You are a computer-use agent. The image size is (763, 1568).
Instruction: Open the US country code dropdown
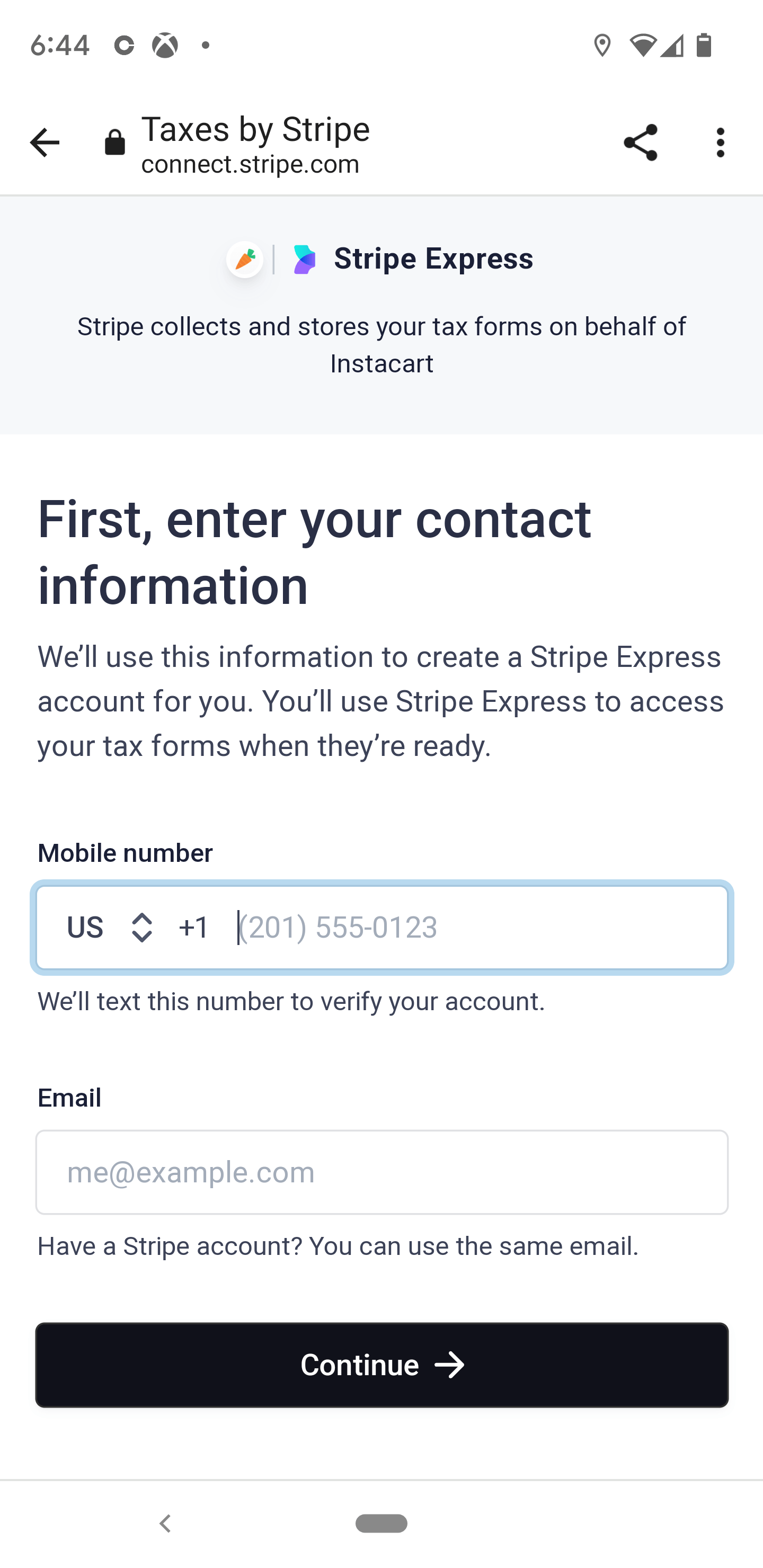(x=85, y=928)
